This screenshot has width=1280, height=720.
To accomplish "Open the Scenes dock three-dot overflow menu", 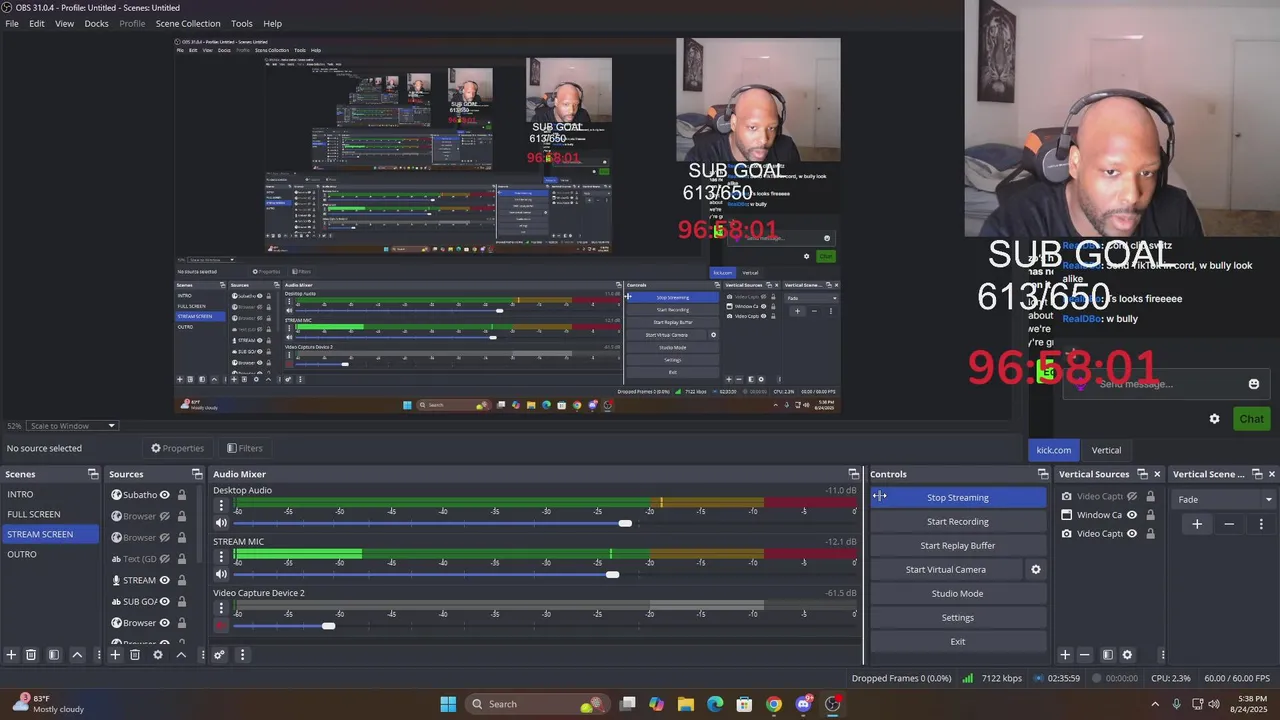I will click(x=97, y=655).
